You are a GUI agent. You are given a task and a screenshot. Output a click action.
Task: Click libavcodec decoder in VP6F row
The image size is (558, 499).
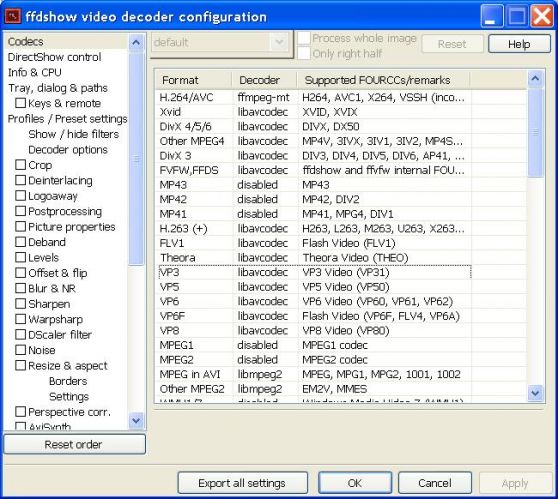tap(263, 316)
